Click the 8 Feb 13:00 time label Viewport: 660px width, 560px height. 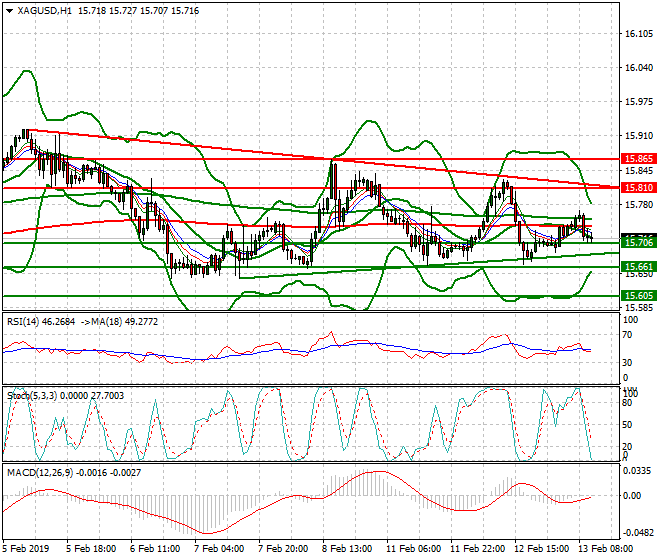click(x=347, y=549)
